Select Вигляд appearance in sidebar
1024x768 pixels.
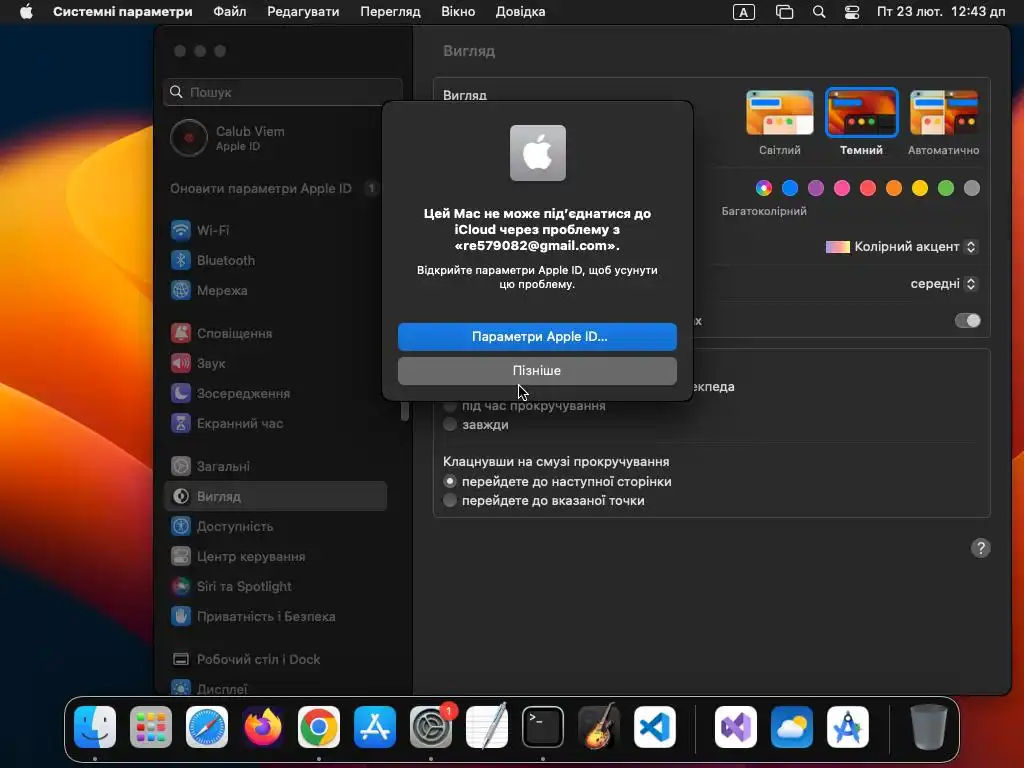click(275, 496)
